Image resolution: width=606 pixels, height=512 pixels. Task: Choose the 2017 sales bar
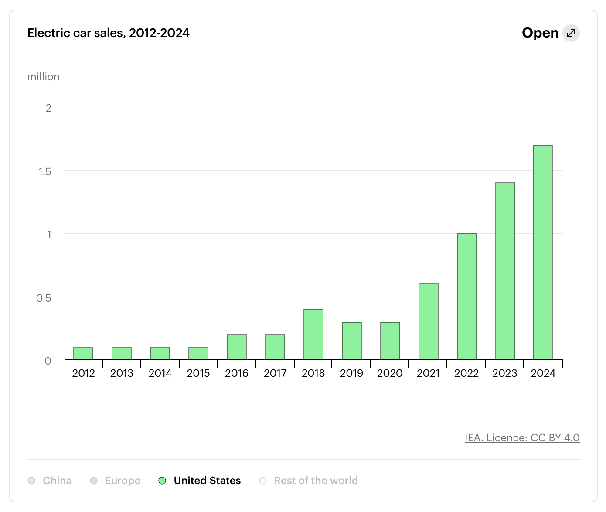point(275,346)
